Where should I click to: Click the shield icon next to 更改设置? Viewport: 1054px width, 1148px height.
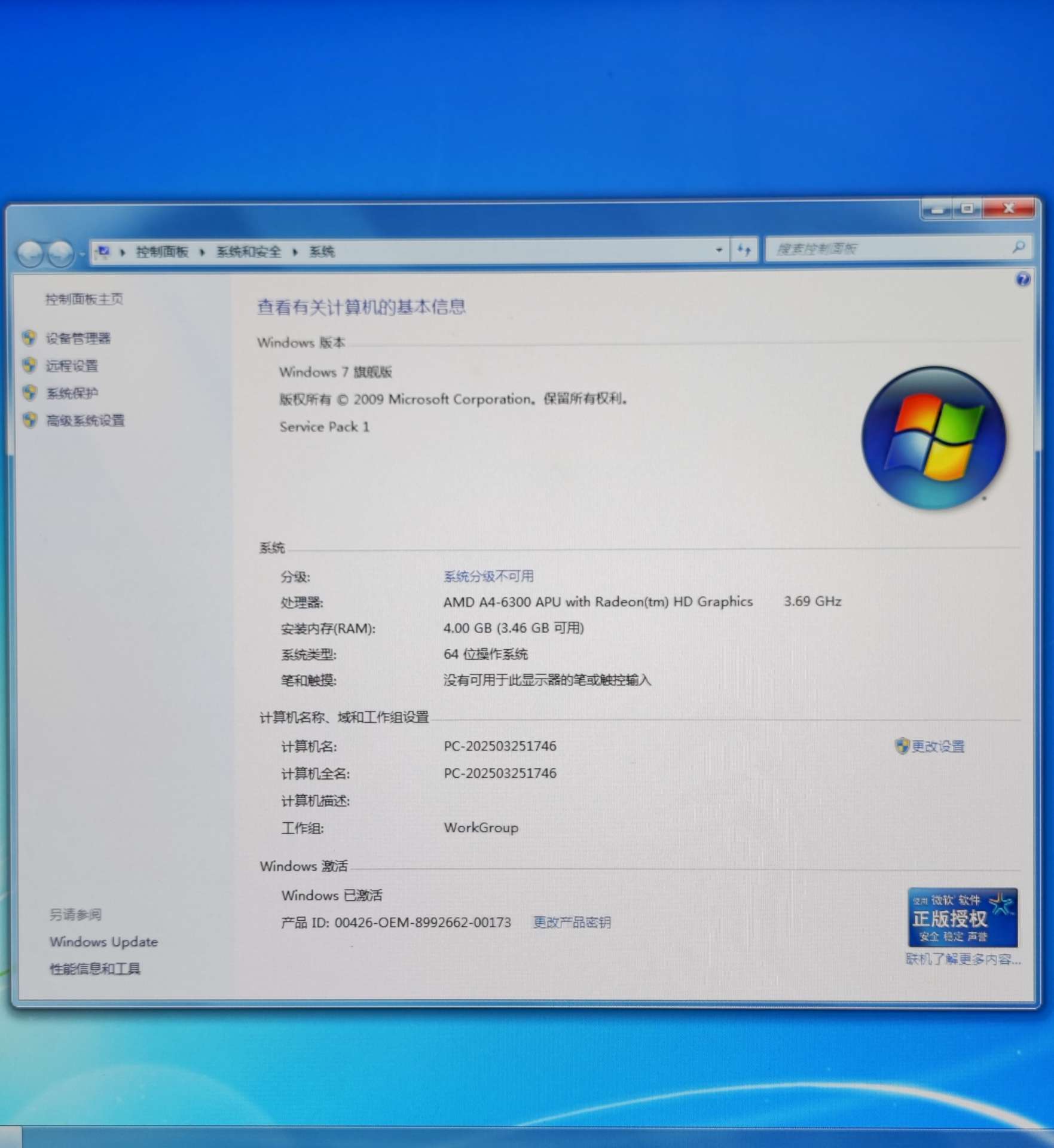tap(902, 746)
